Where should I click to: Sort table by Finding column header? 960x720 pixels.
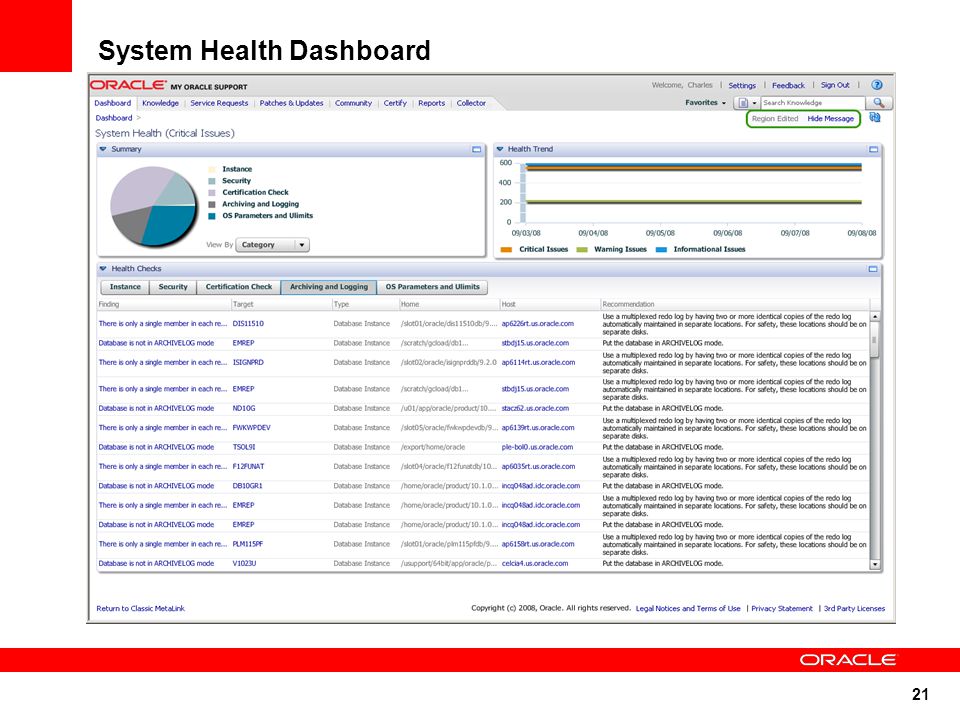(x=109, y=304)
